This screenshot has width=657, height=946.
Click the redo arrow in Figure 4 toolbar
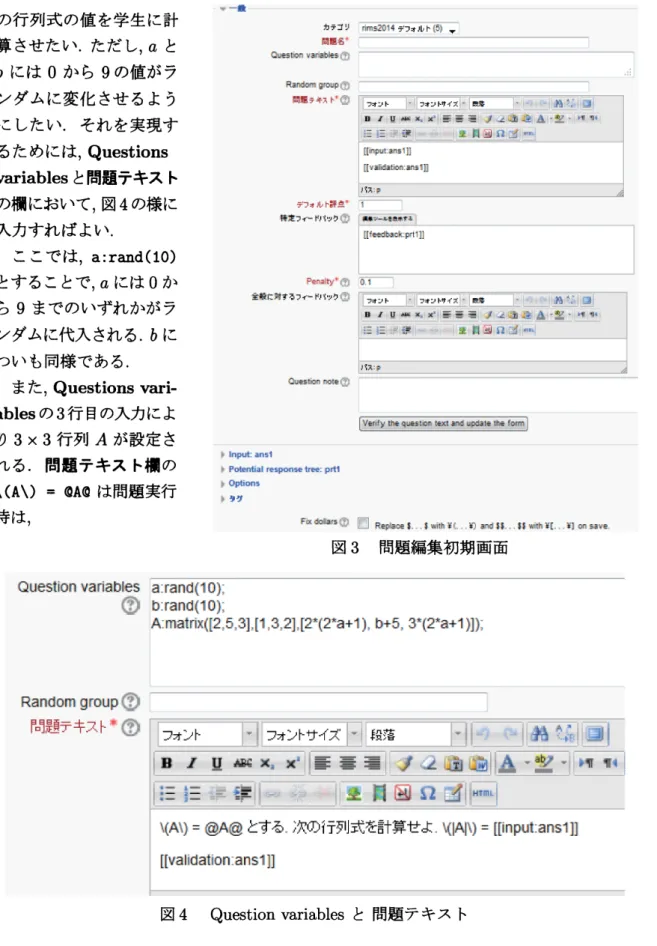(x=510, y=733)
